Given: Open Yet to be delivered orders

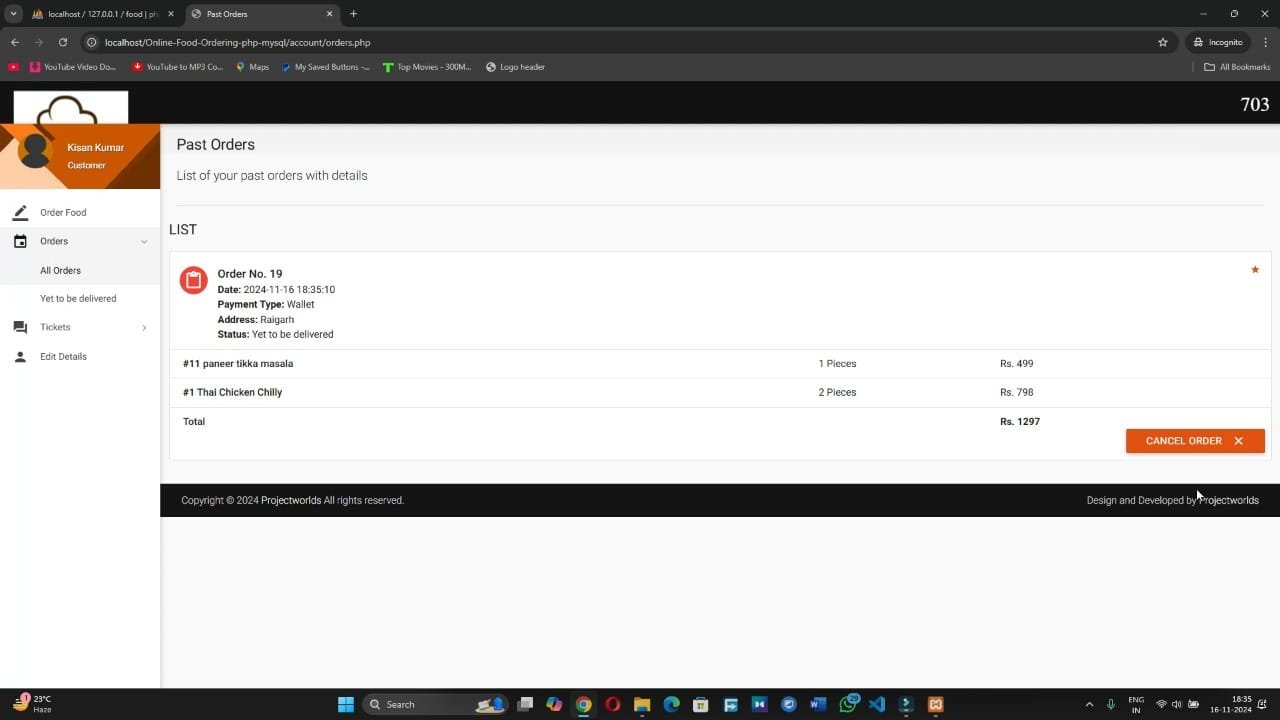Looking at the screenshot, I should [x=78, y=299].
